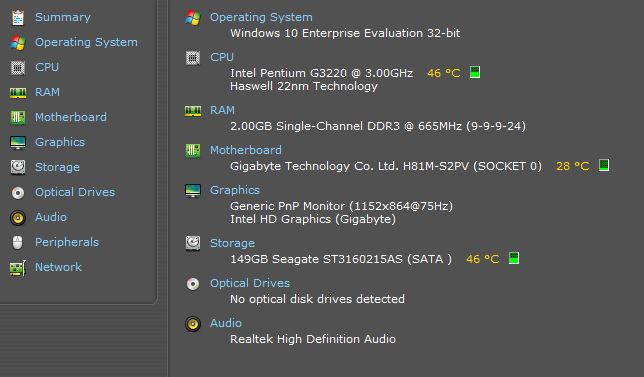Click the CPU chip icon in sidebar
Viewport: 644px width, 377px height.
coord(18,67)
